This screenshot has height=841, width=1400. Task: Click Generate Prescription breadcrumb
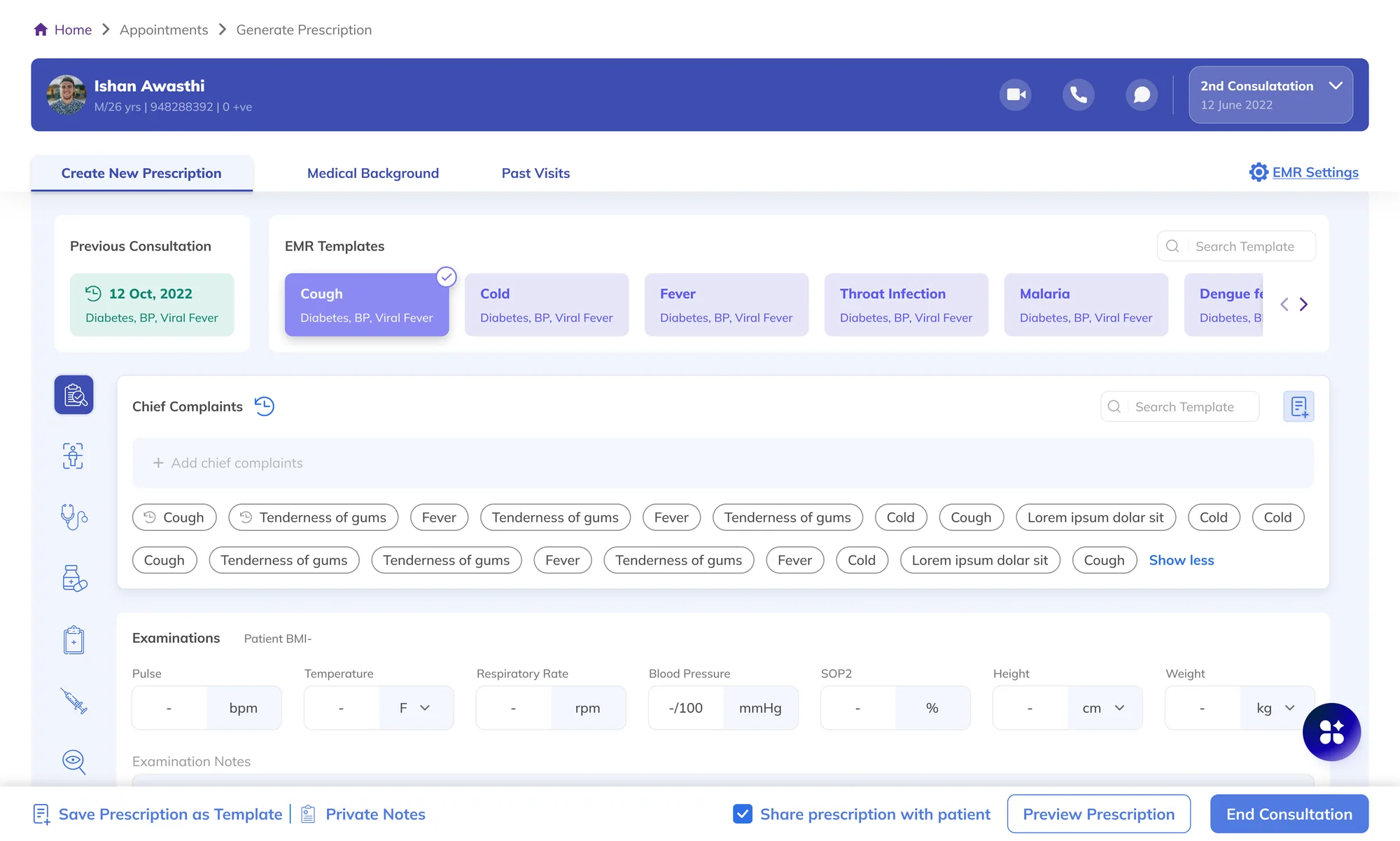tap(304, 29)
